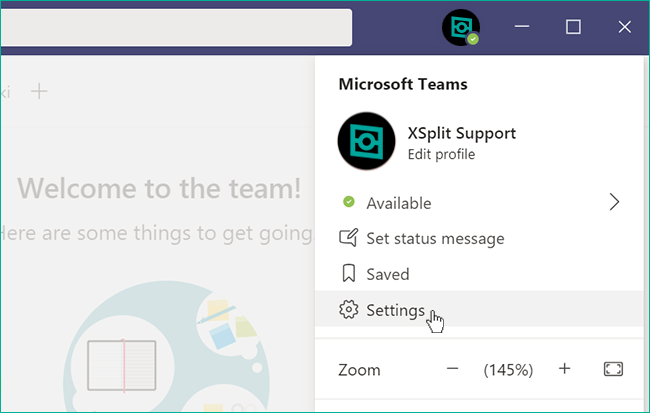Viewport: 650px width, 413px height.
Task: Click the large XSplit profile picture
Action: tap(366, 141)
